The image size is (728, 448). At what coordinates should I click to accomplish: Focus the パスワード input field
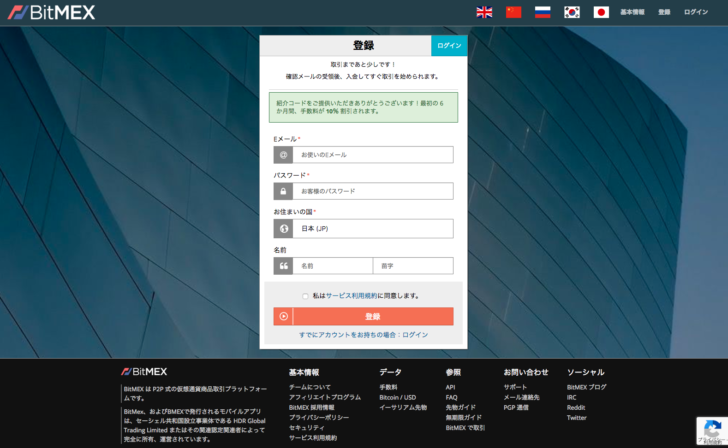coord(373,191)
